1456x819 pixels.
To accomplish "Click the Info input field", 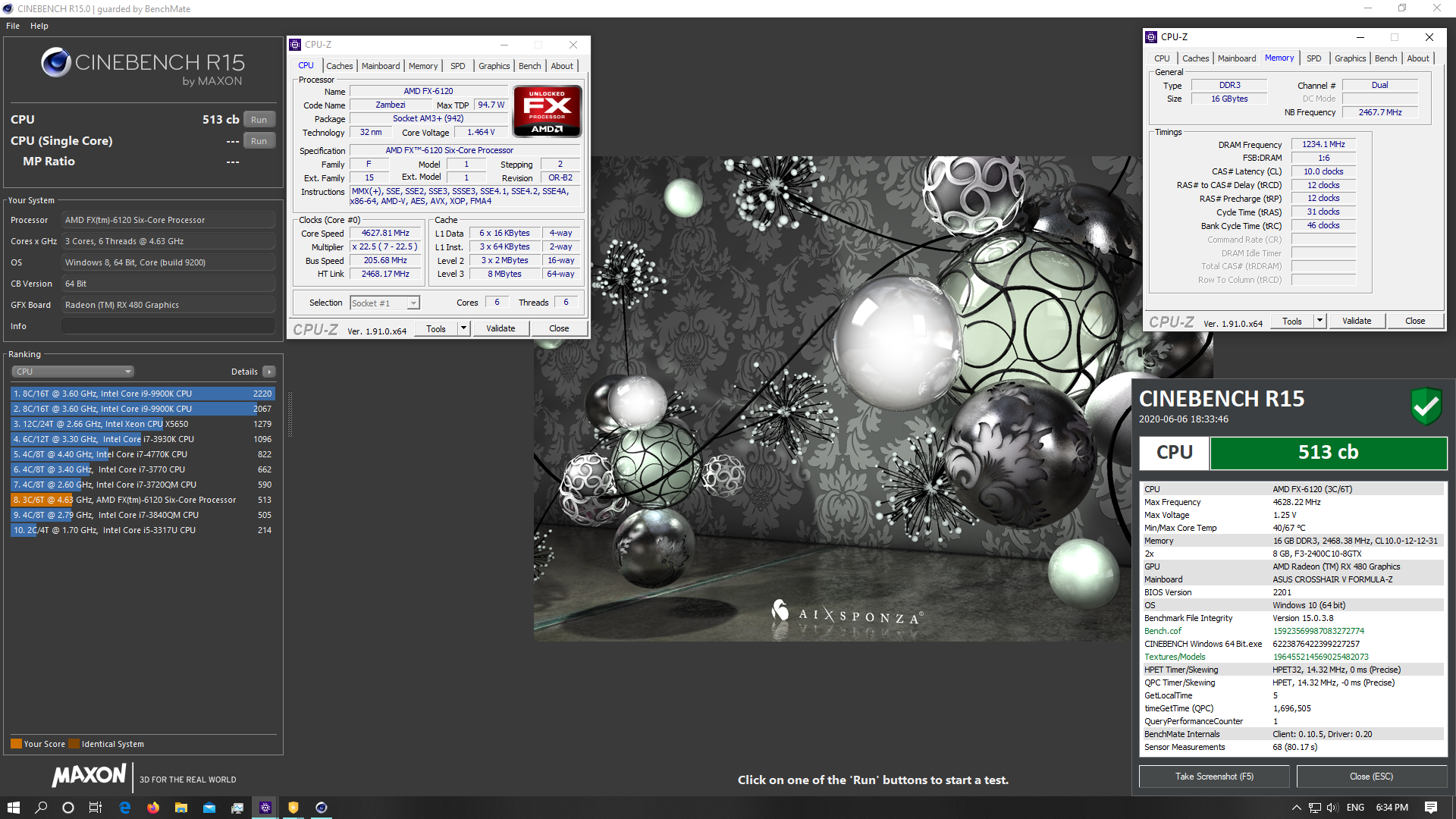I will pyautogui.click(x=168, y=326).
